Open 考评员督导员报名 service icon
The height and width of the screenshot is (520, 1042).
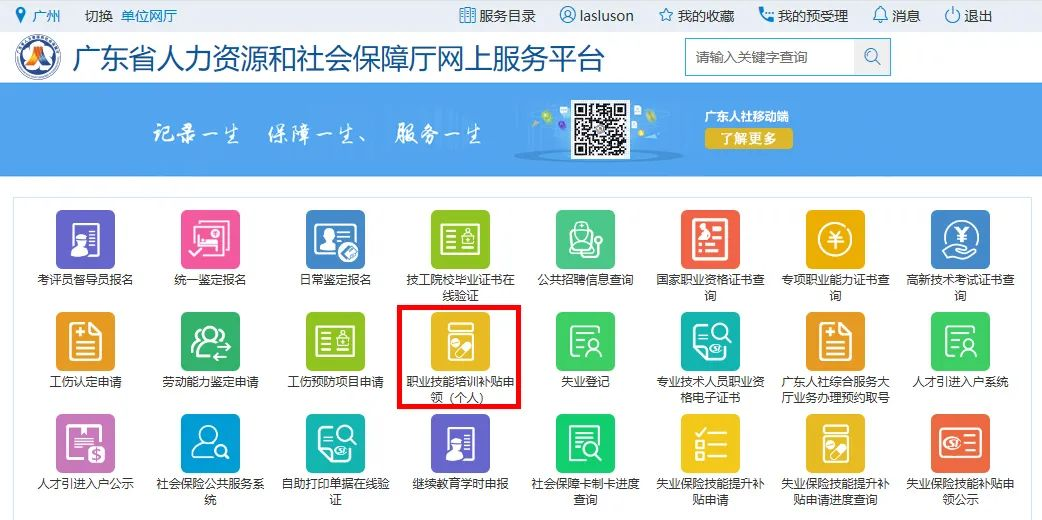85,239
